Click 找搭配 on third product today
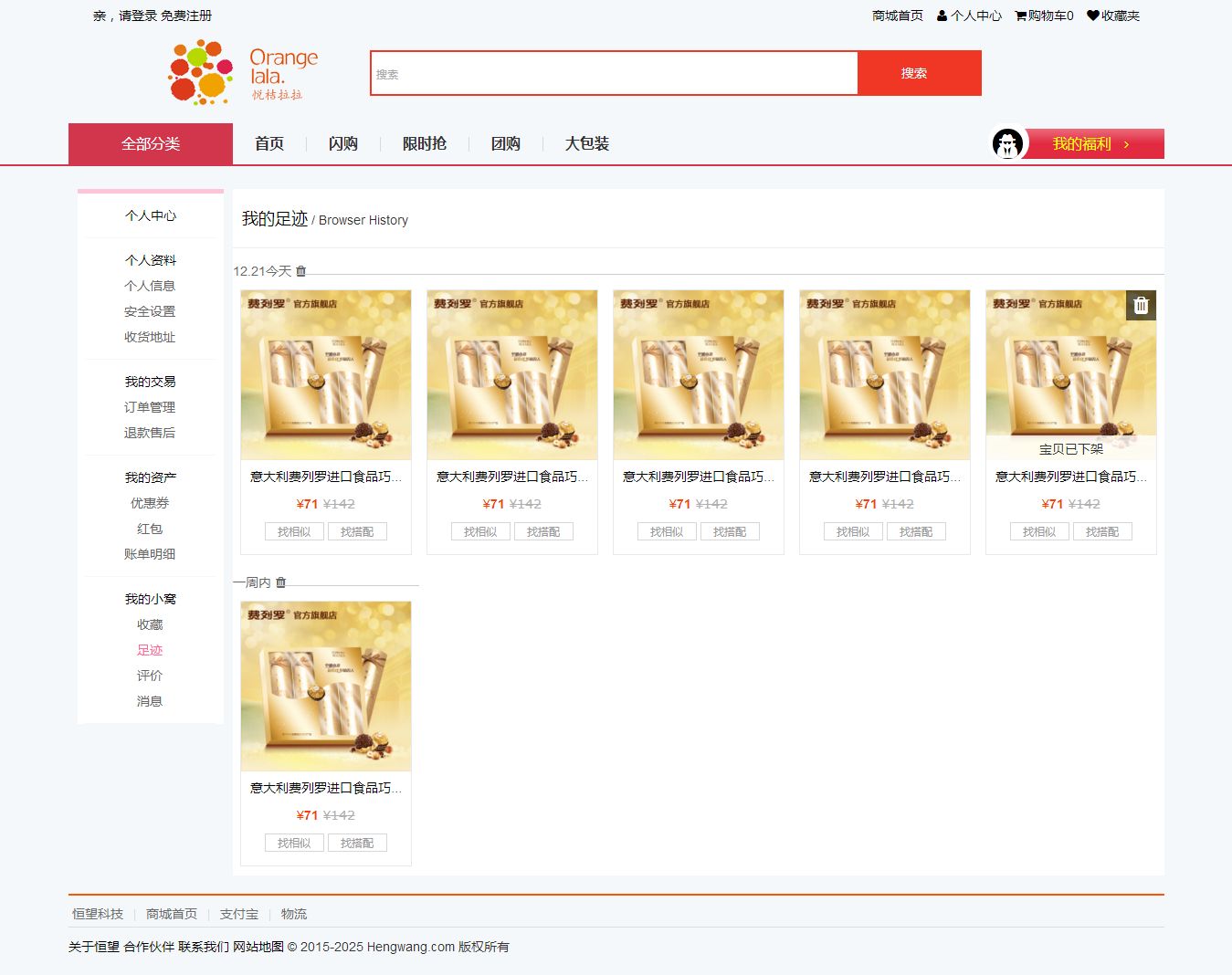Image resolution: width=1232 pixels, height=975 pixels. [730, 531]
